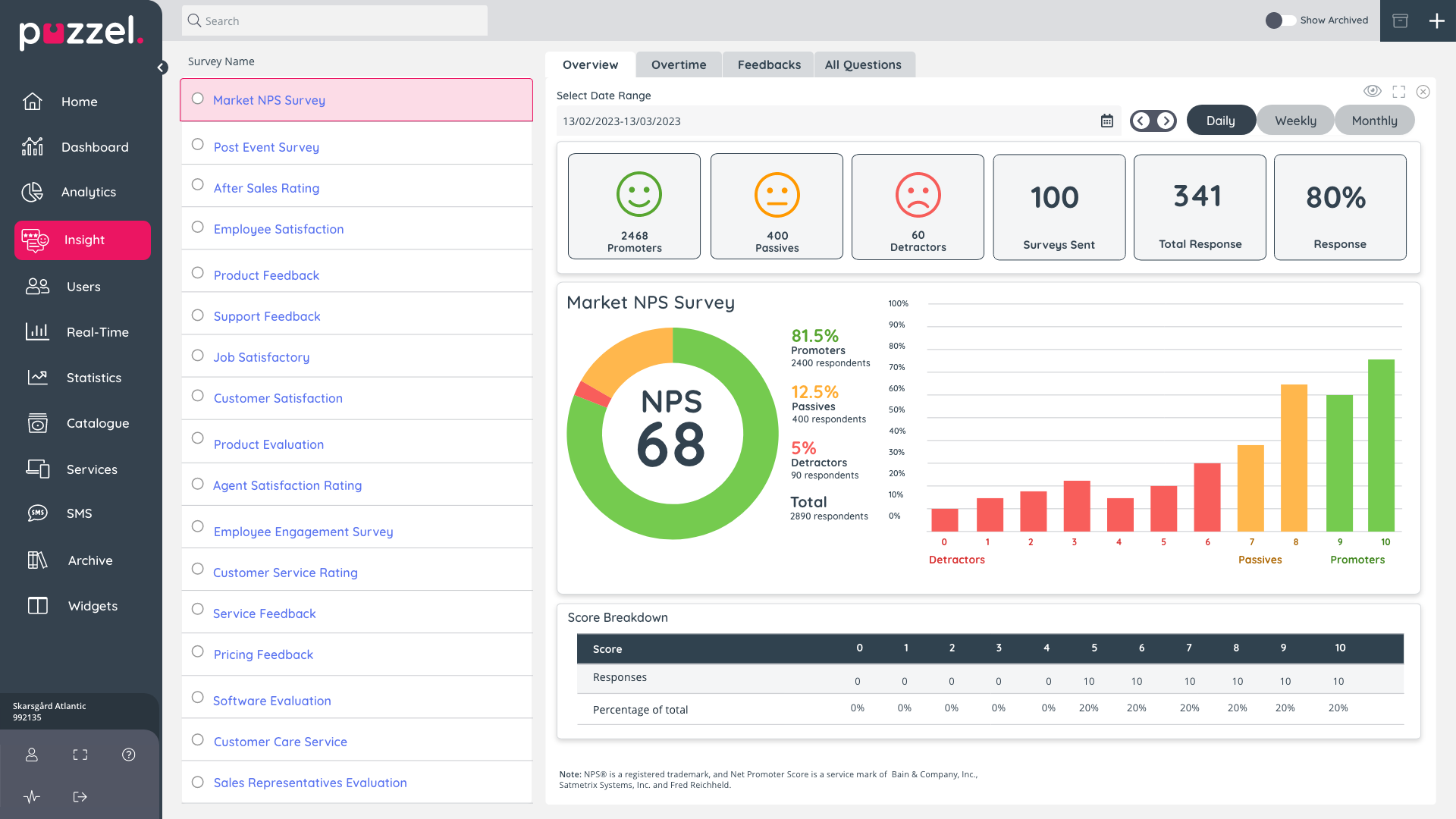Screen dimensions: 1456x819
Task: Toggle widget visibility eye icon
Action: point(1372,91)
